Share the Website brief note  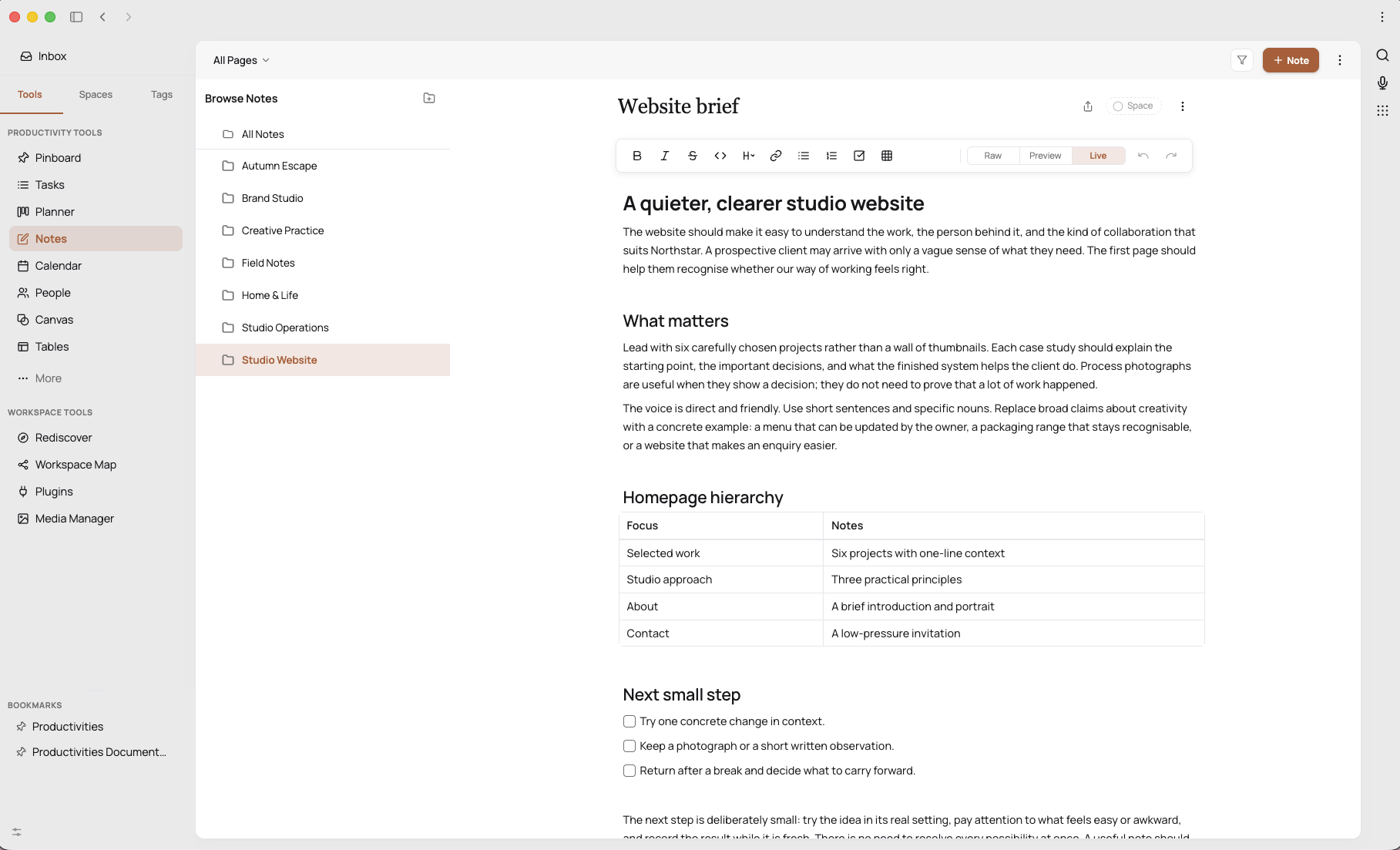(1087, 106)
